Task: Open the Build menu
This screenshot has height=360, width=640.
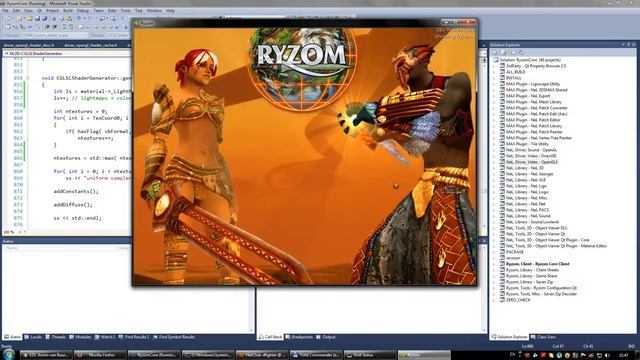Action: (68, 11)
